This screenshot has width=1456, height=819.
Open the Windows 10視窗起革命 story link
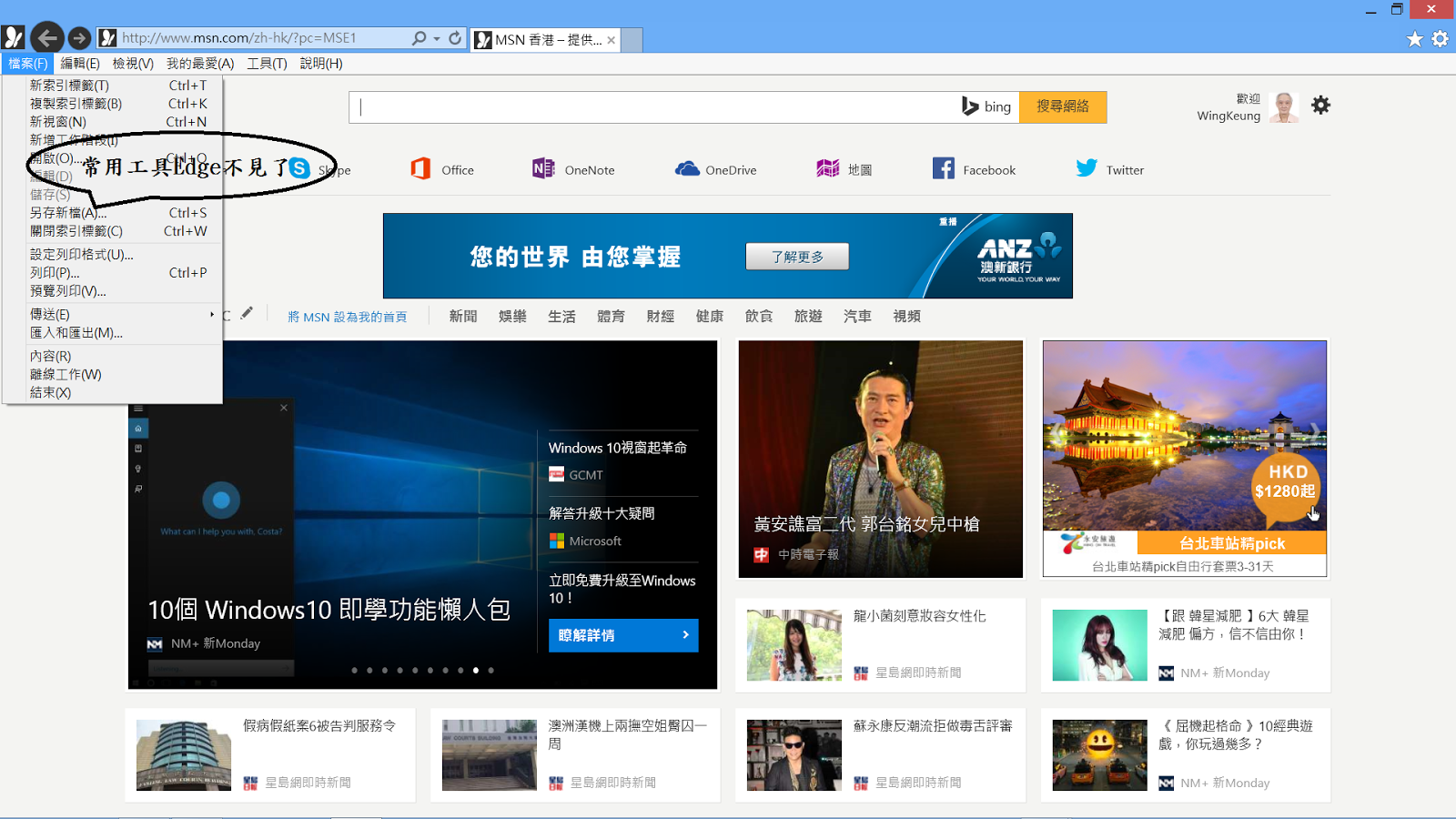point(618,448)
